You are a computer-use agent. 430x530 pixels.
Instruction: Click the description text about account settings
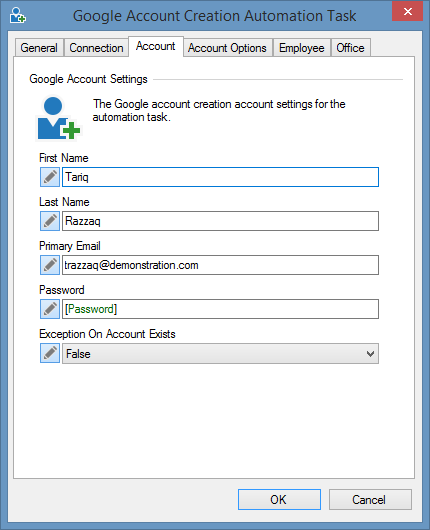click(219, 111)
